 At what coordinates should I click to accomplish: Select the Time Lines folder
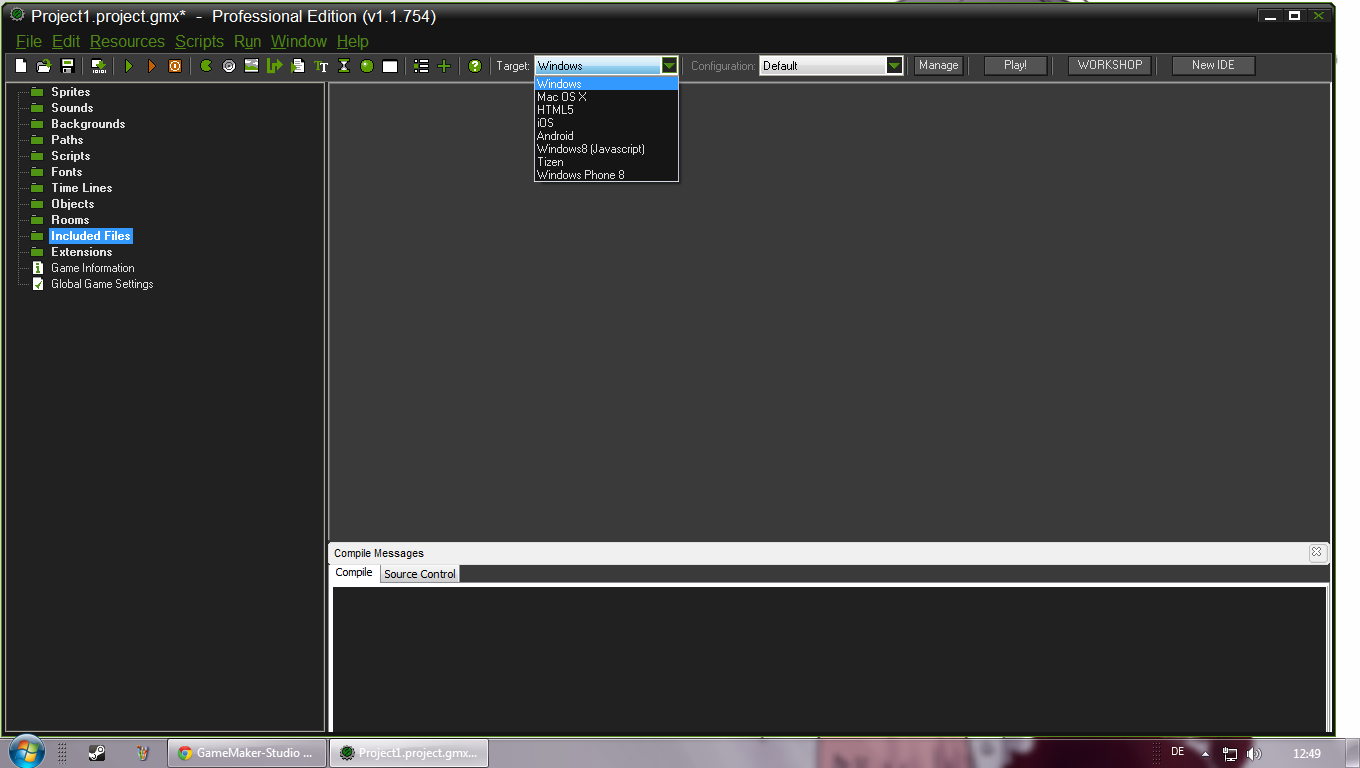[x=81, y=188]
